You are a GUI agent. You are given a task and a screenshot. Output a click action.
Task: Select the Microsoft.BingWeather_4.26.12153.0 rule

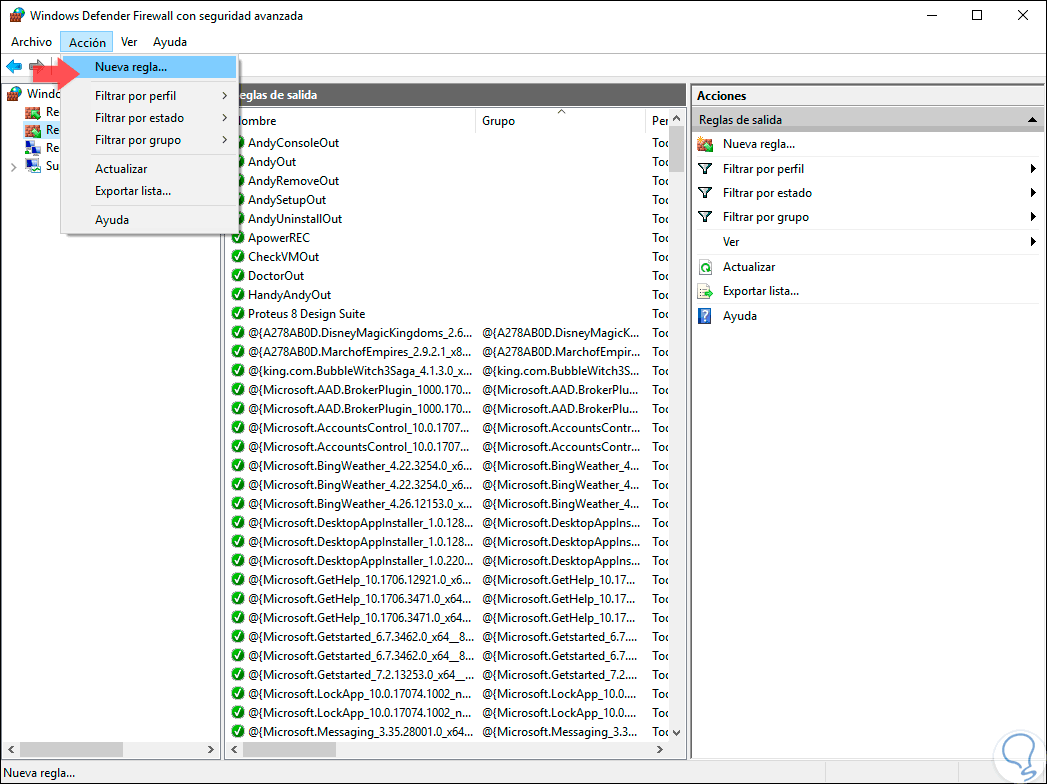[x=360, y=504]
